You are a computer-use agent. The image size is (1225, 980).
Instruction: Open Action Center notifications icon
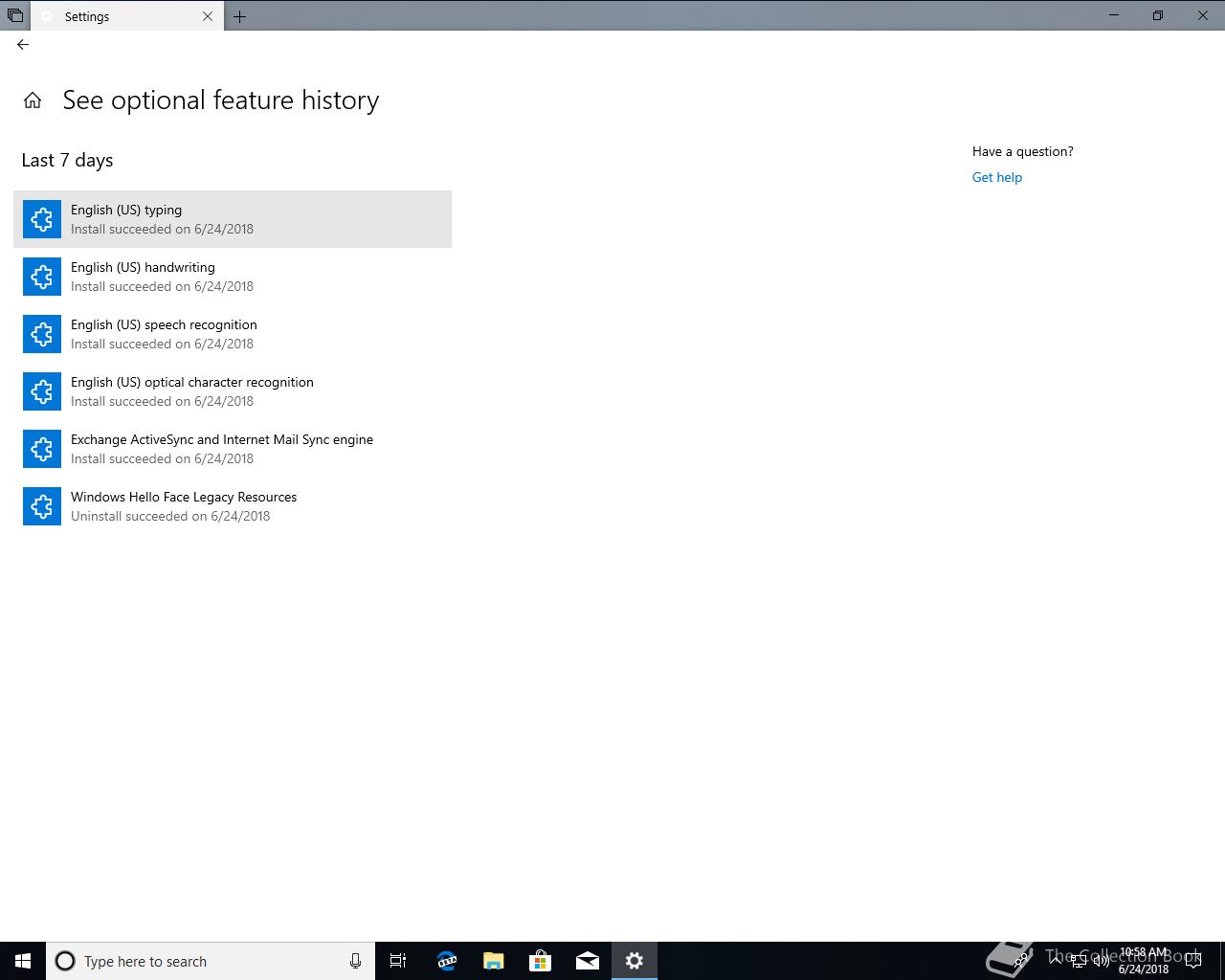click(1193, 961)
